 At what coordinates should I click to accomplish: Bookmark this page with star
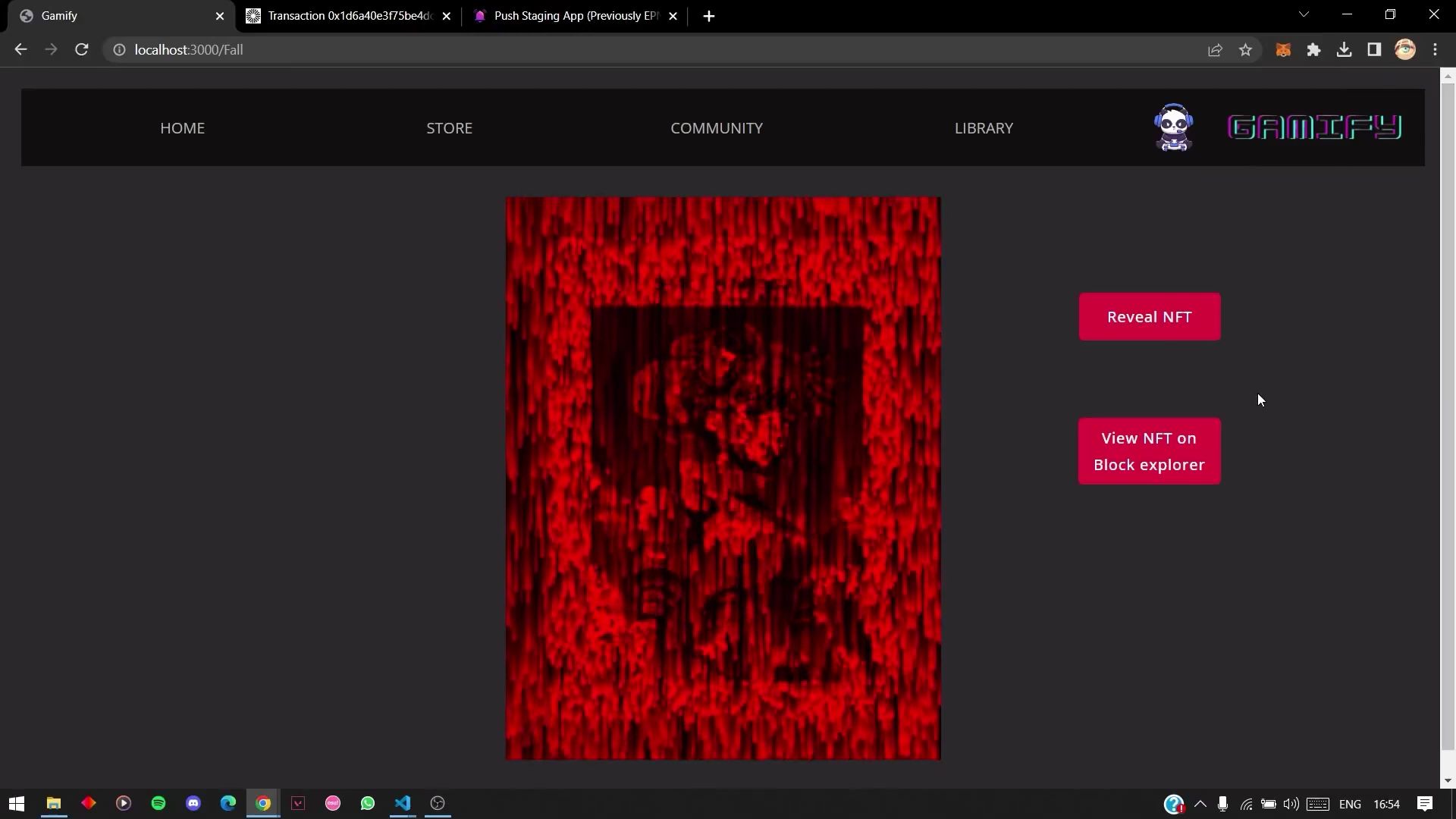[x=1245, y=50]
